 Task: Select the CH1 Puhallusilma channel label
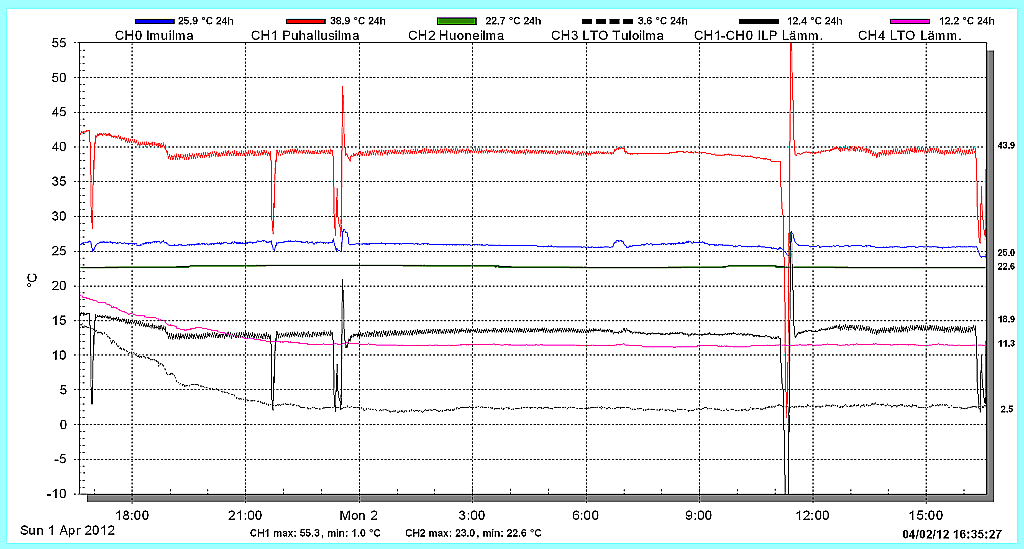pyautogui.click(x=305, y=36)
